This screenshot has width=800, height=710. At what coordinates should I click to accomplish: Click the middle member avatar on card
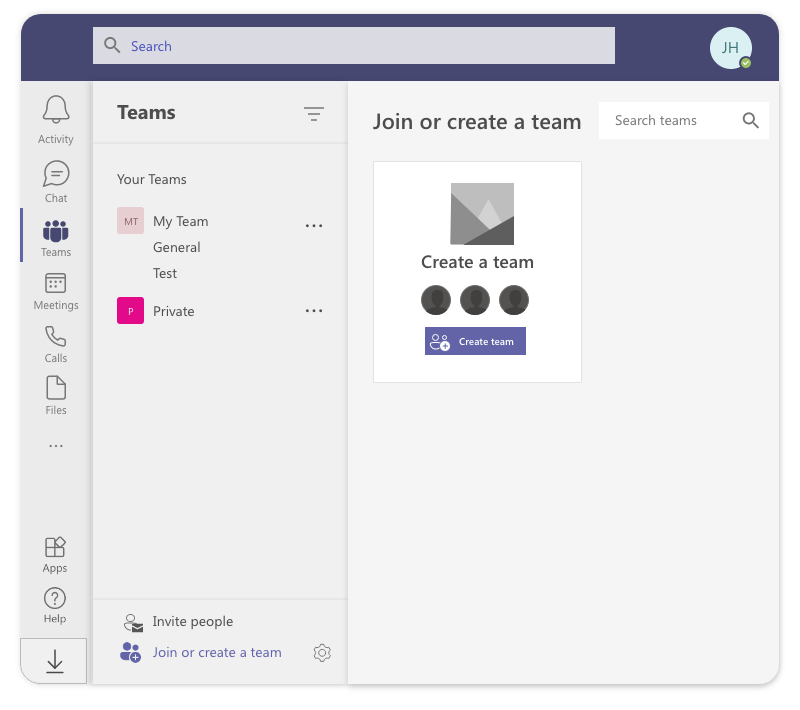475,300
